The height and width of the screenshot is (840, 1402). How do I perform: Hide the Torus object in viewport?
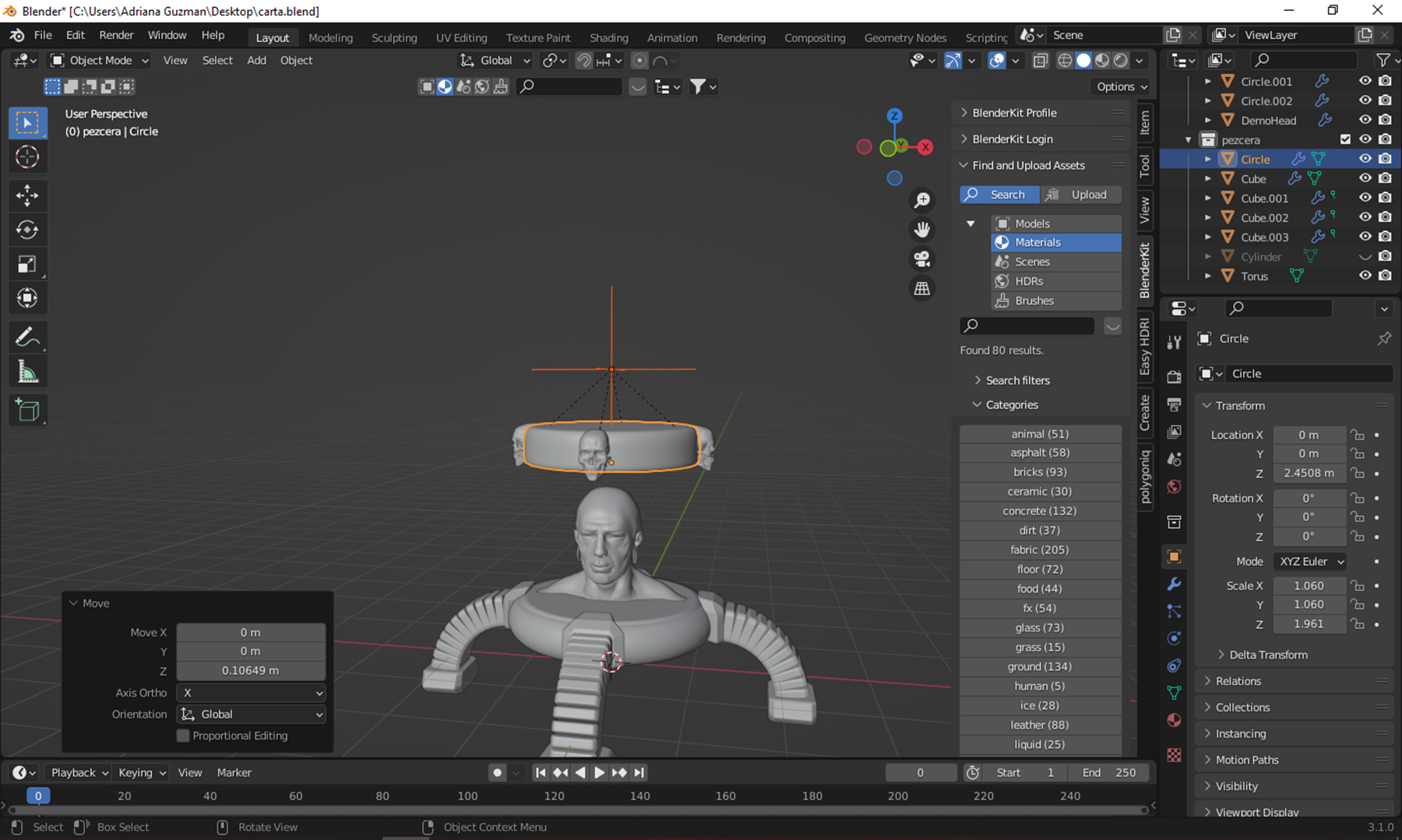tap(1365, 276)
